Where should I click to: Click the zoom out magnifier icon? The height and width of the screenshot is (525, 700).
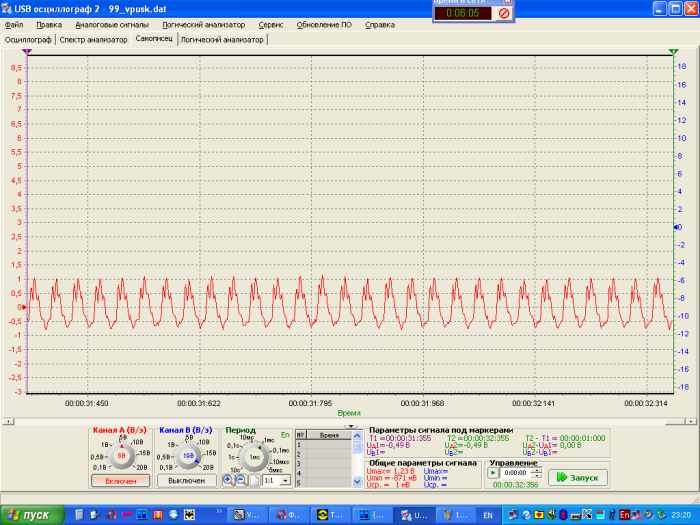[241, 480]
